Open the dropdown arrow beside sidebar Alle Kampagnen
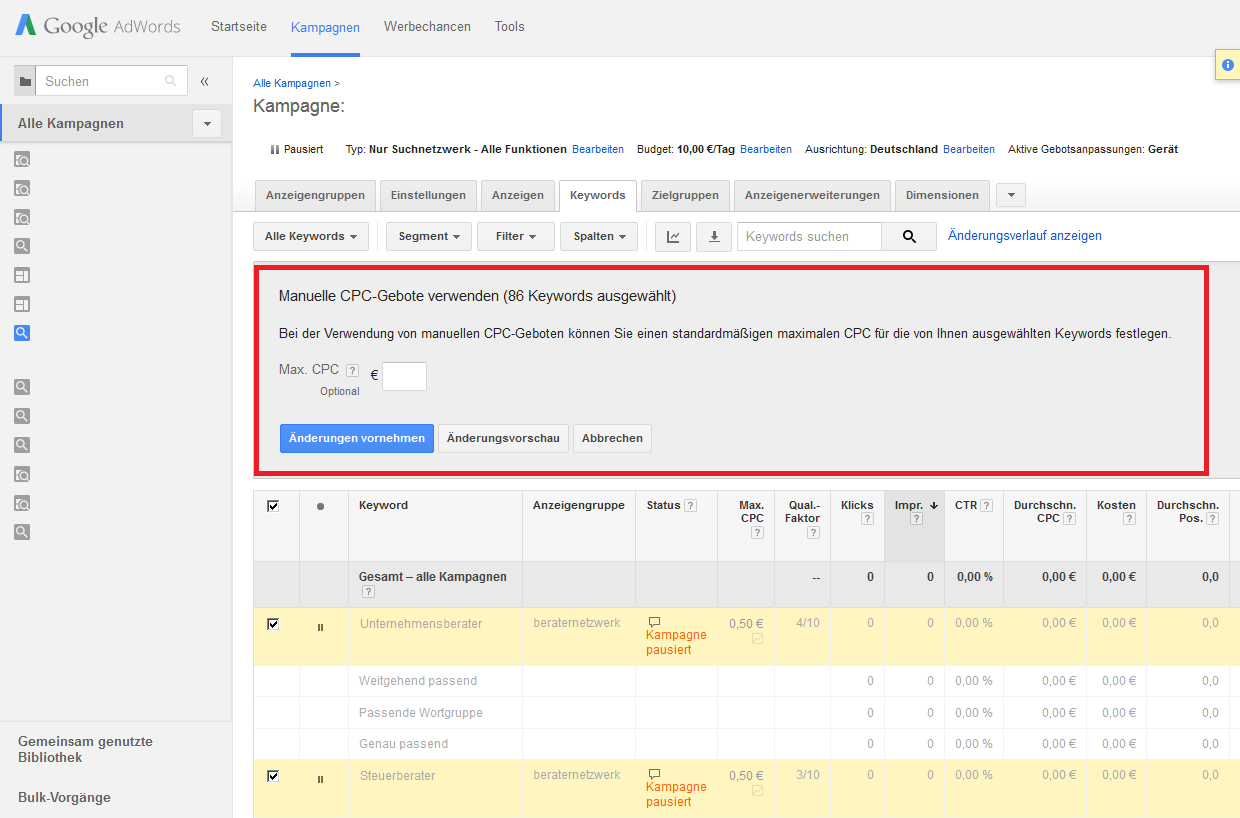The width and height of the screenshot is (1240, 818). coord(207,124)
